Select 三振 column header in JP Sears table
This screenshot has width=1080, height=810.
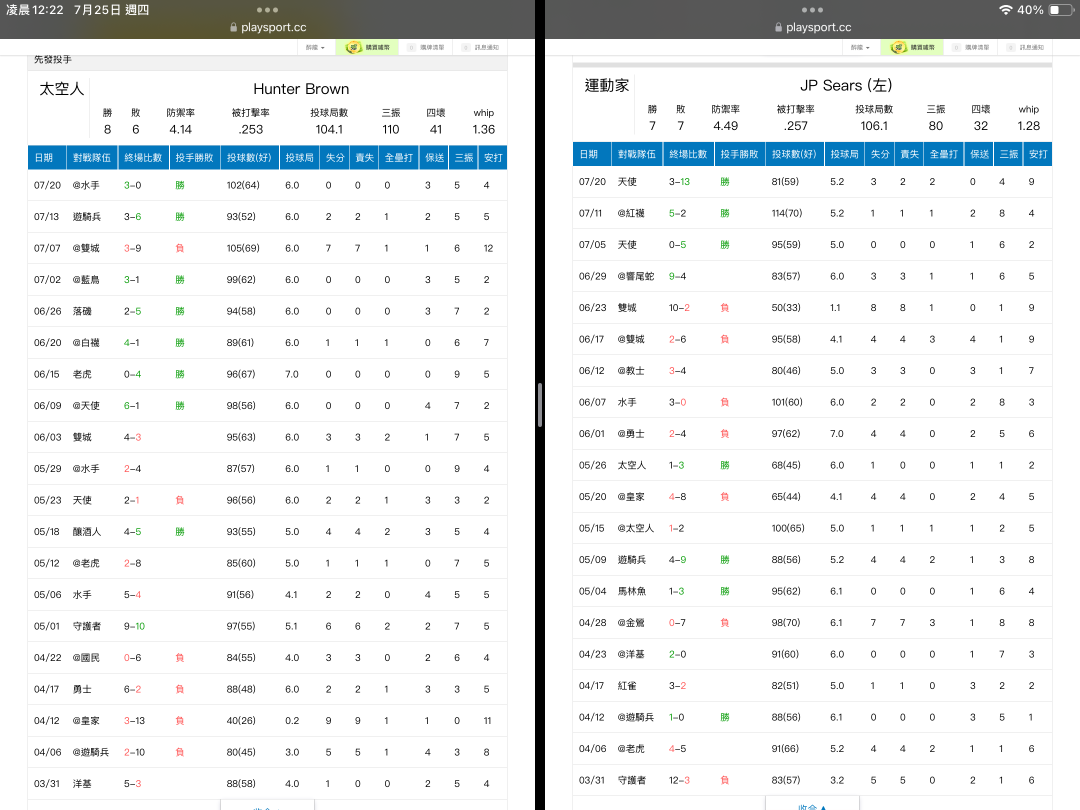tap(1009, 154)
